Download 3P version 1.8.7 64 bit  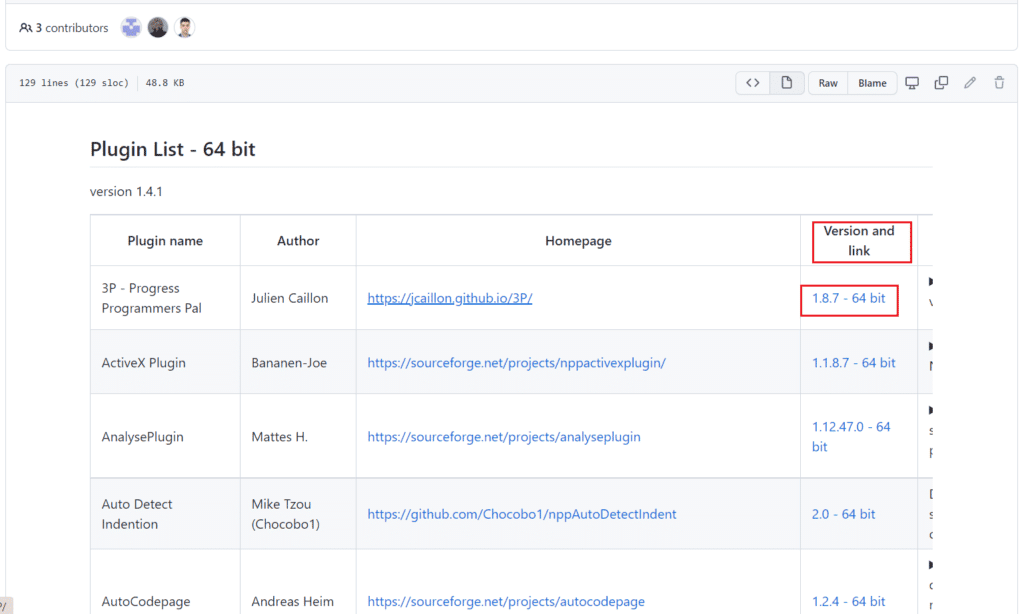tap(848, 297)
